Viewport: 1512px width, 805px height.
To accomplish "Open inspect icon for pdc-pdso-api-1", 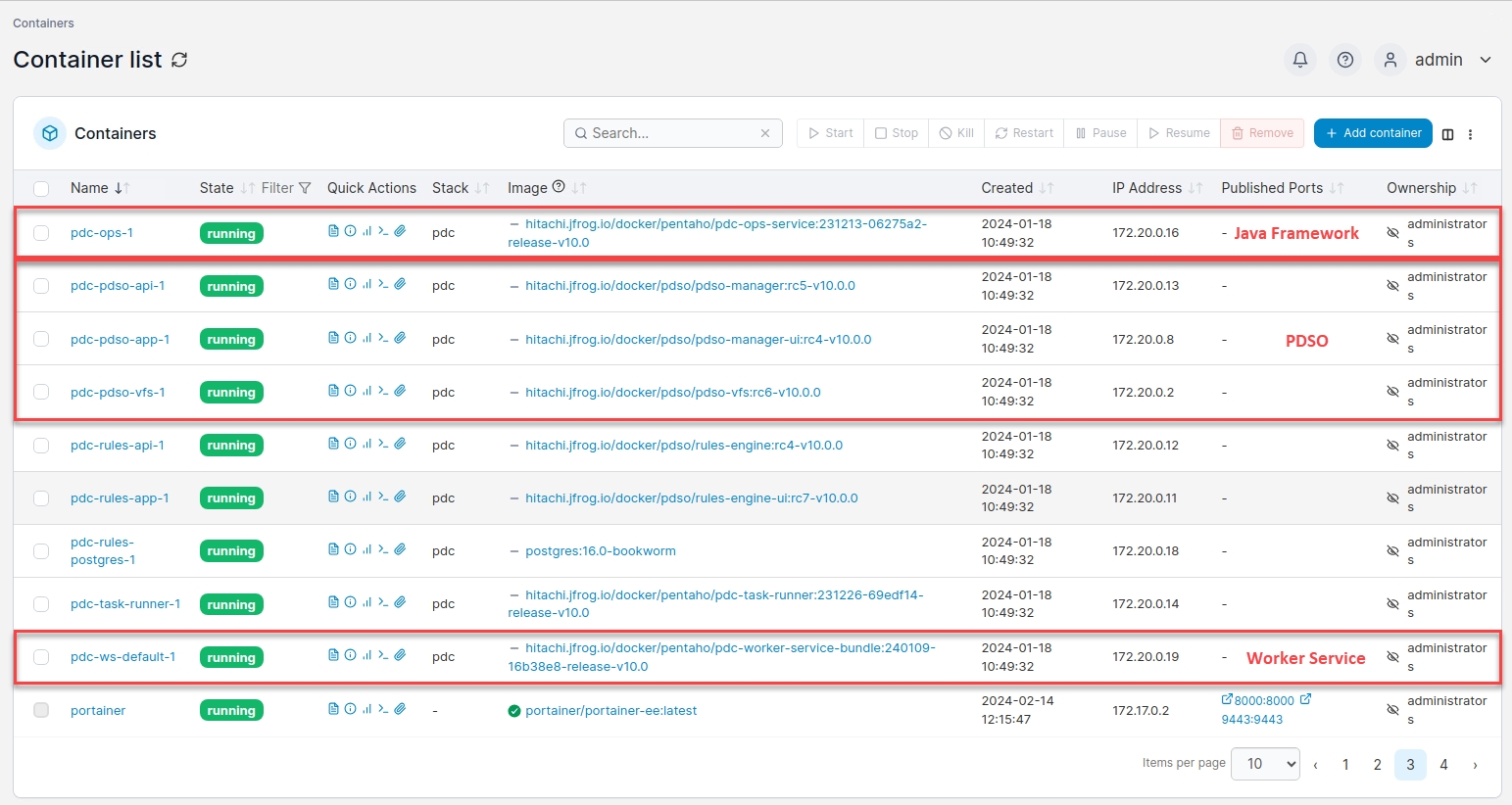I will click(x=350, y=284).
